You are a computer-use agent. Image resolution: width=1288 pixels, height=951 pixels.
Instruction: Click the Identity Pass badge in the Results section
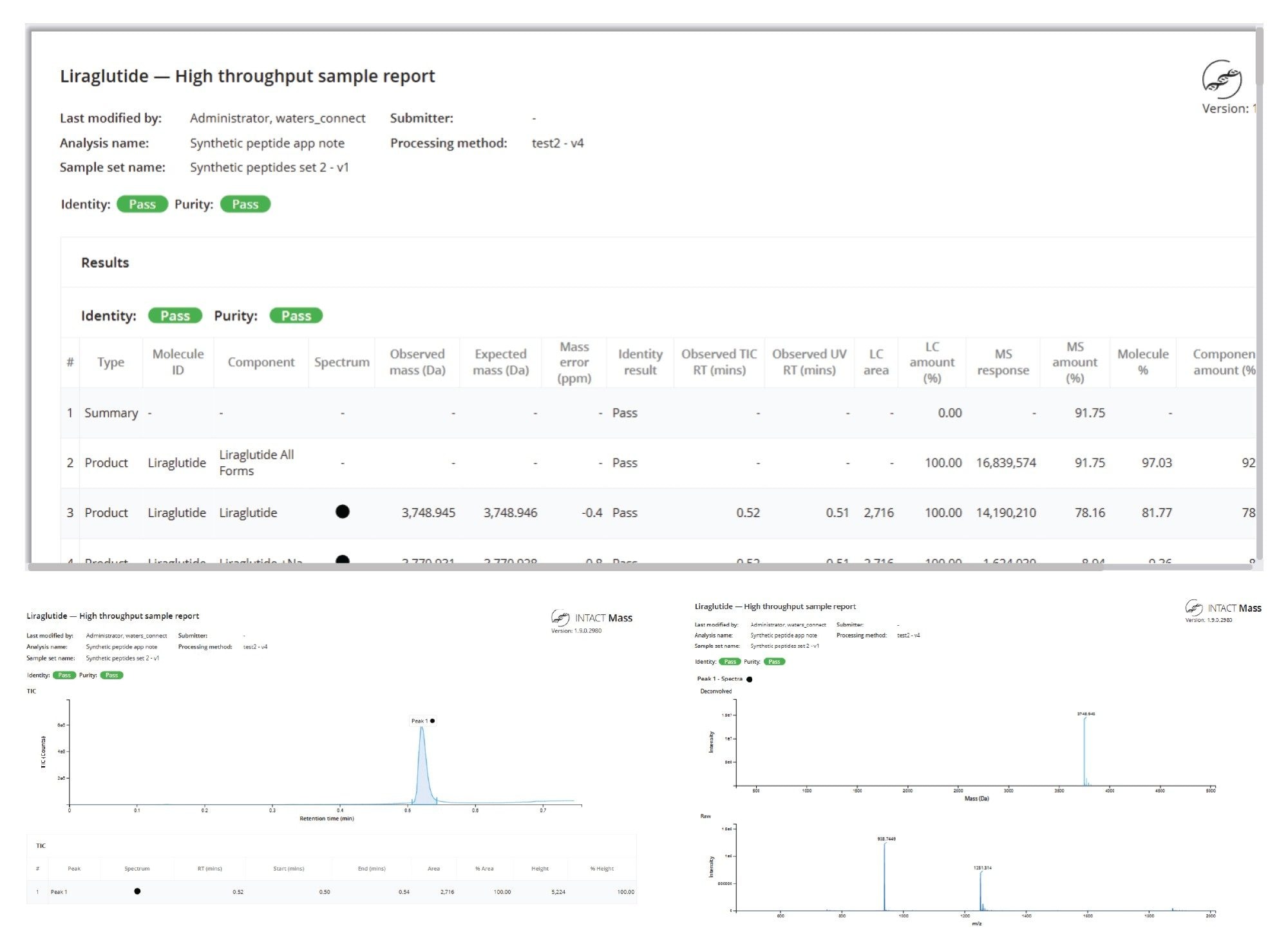coord(175,315)
